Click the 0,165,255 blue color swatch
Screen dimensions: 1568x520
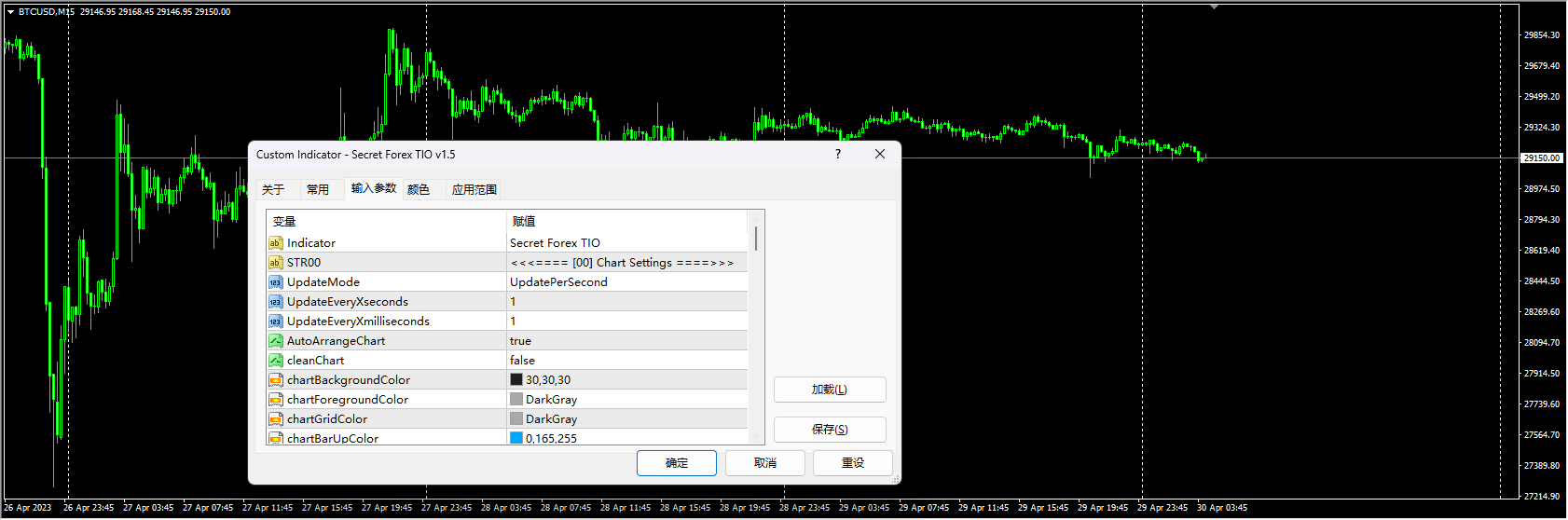pyautogui.click(x=516, y=438)
